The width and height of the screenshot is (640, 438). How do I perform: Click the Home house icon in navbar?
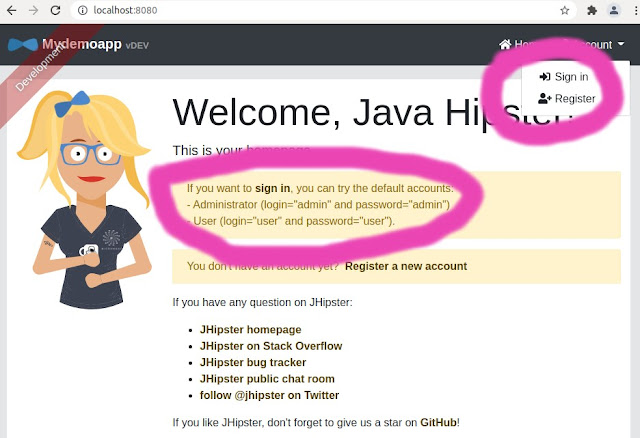pos(505,44)
